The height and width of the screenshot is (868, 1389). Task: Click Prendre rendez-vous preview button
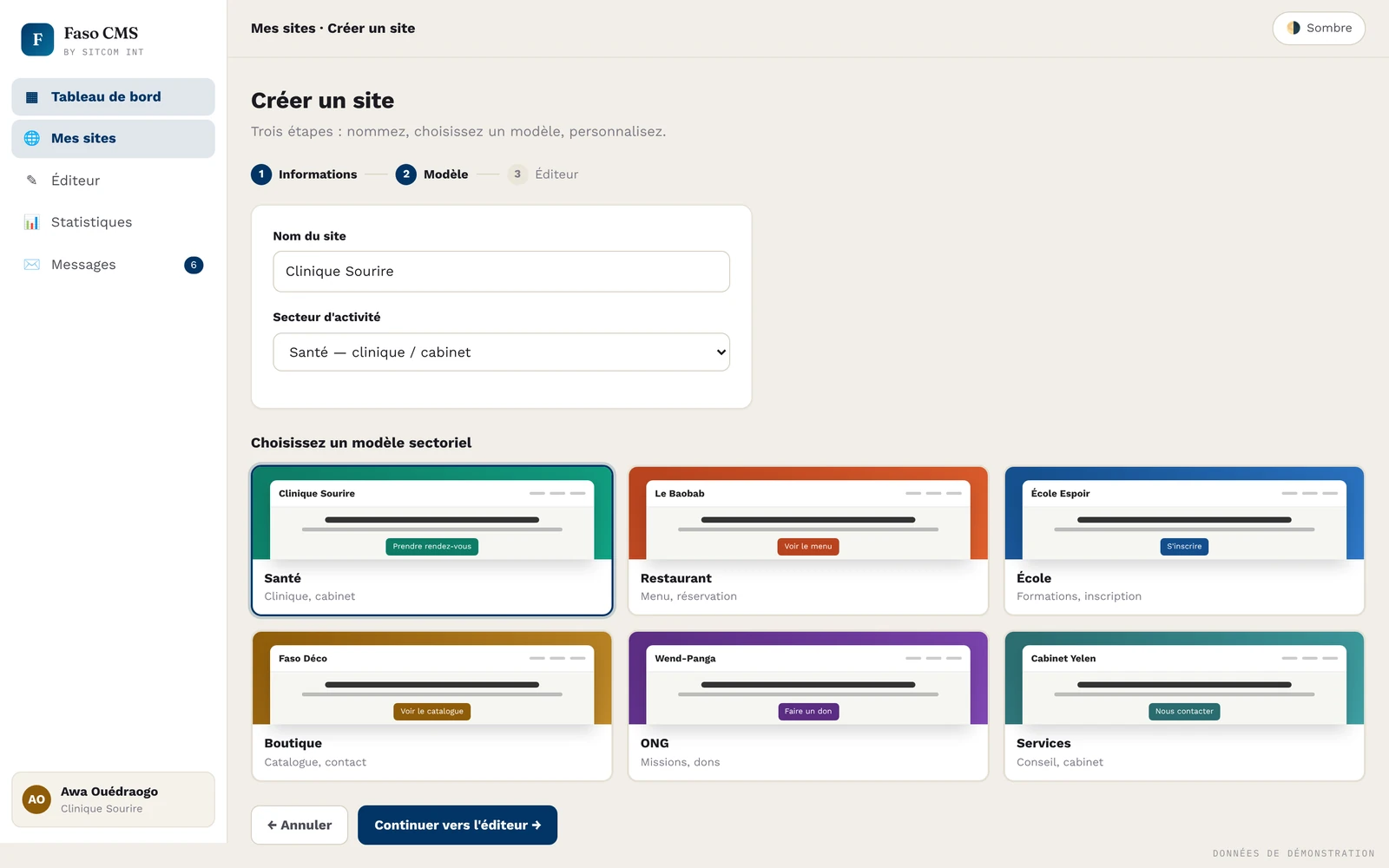click(x=432, y=547)
